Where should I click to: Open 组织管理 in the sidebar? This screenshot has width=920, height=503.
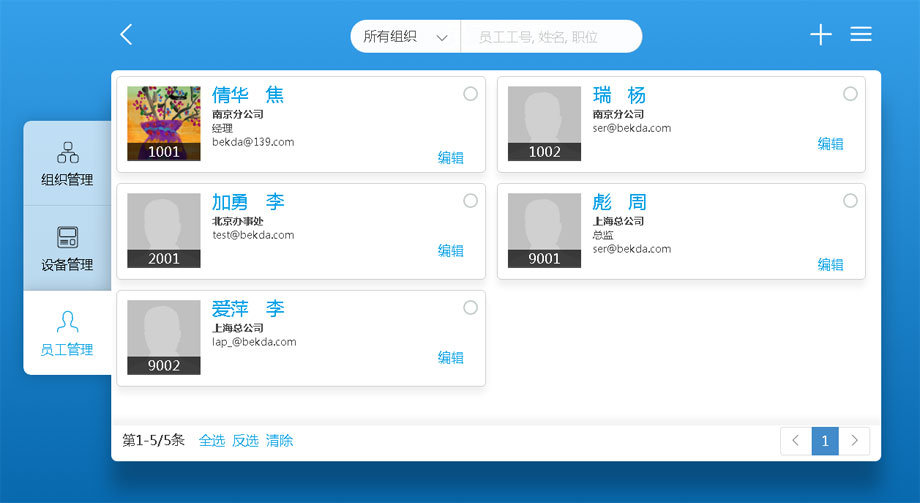(x=67, y=164)
